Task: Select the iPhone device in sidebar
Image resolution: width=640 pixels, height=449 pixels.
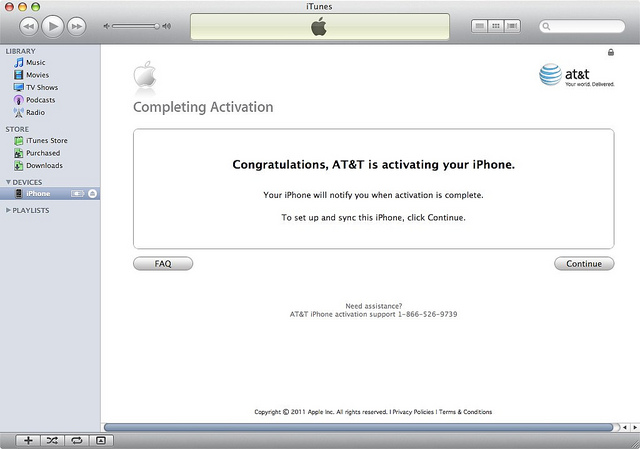Action: [50, 193]
